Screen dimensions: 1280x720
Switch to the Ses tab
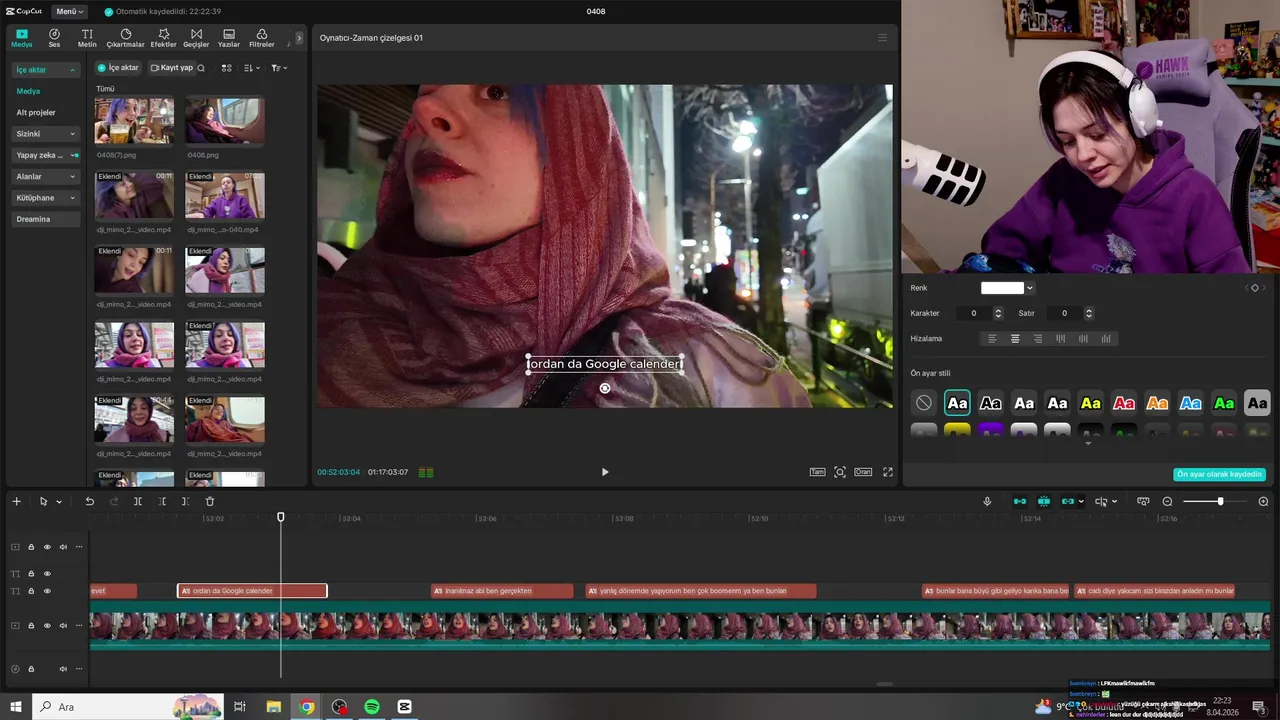[54, 38]
